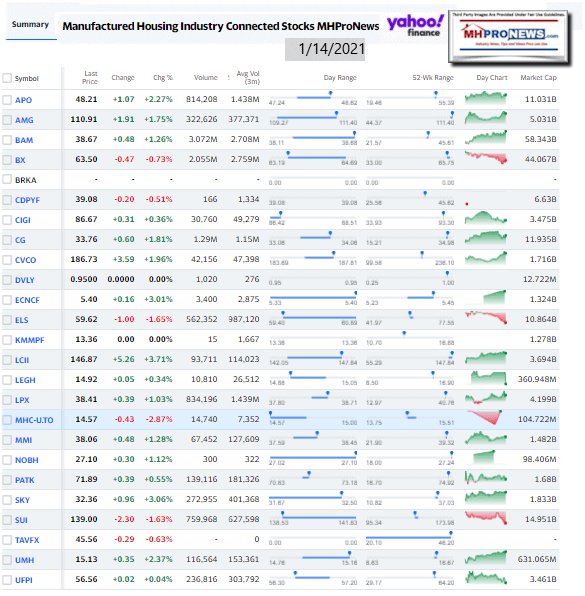Image resolution: width=585 pixels, height=596 pixels.
Task: Select ELS change value -1.00
Action: click(124, 319)
